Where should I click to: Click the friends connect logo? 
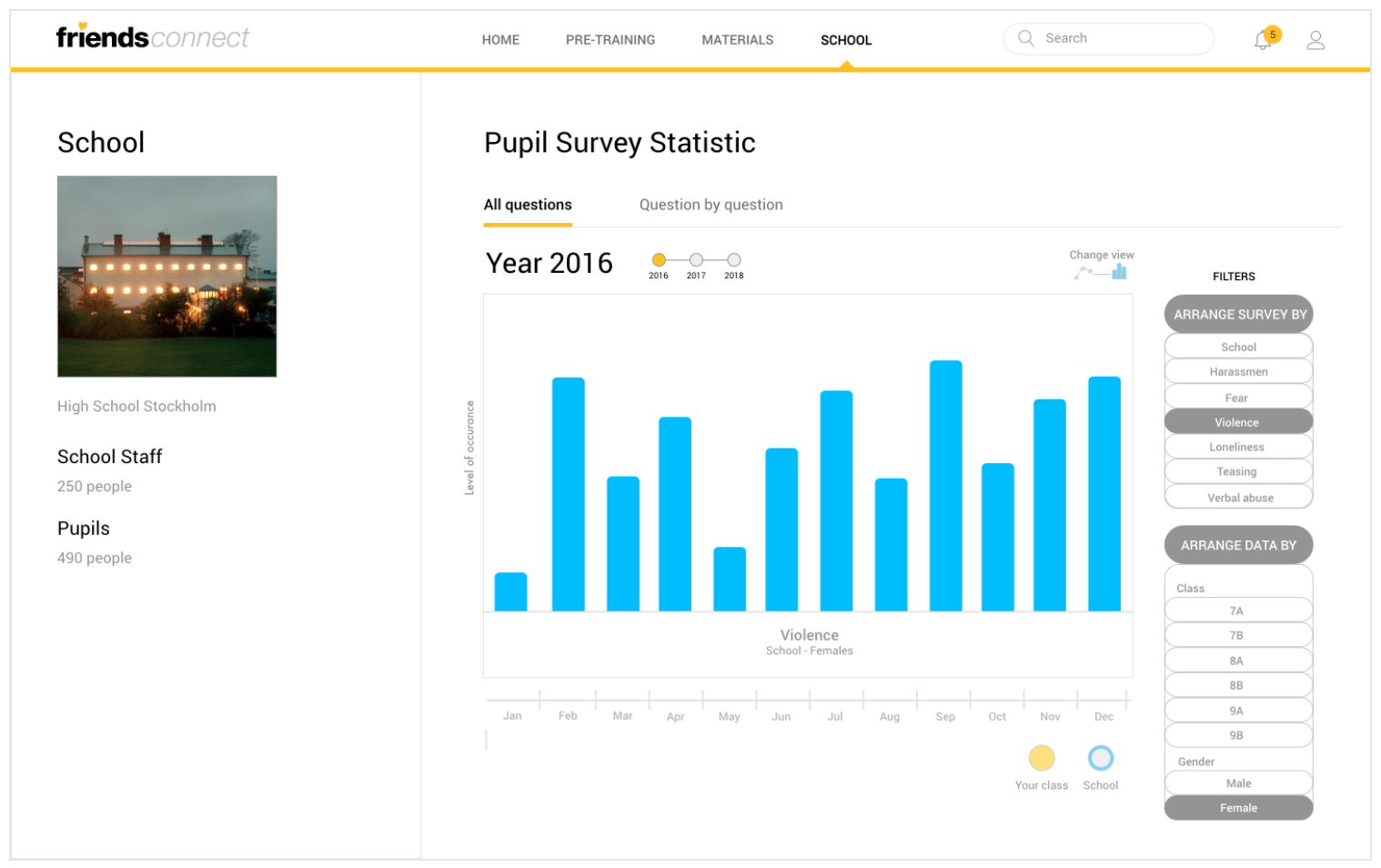(x=152, y=36)
